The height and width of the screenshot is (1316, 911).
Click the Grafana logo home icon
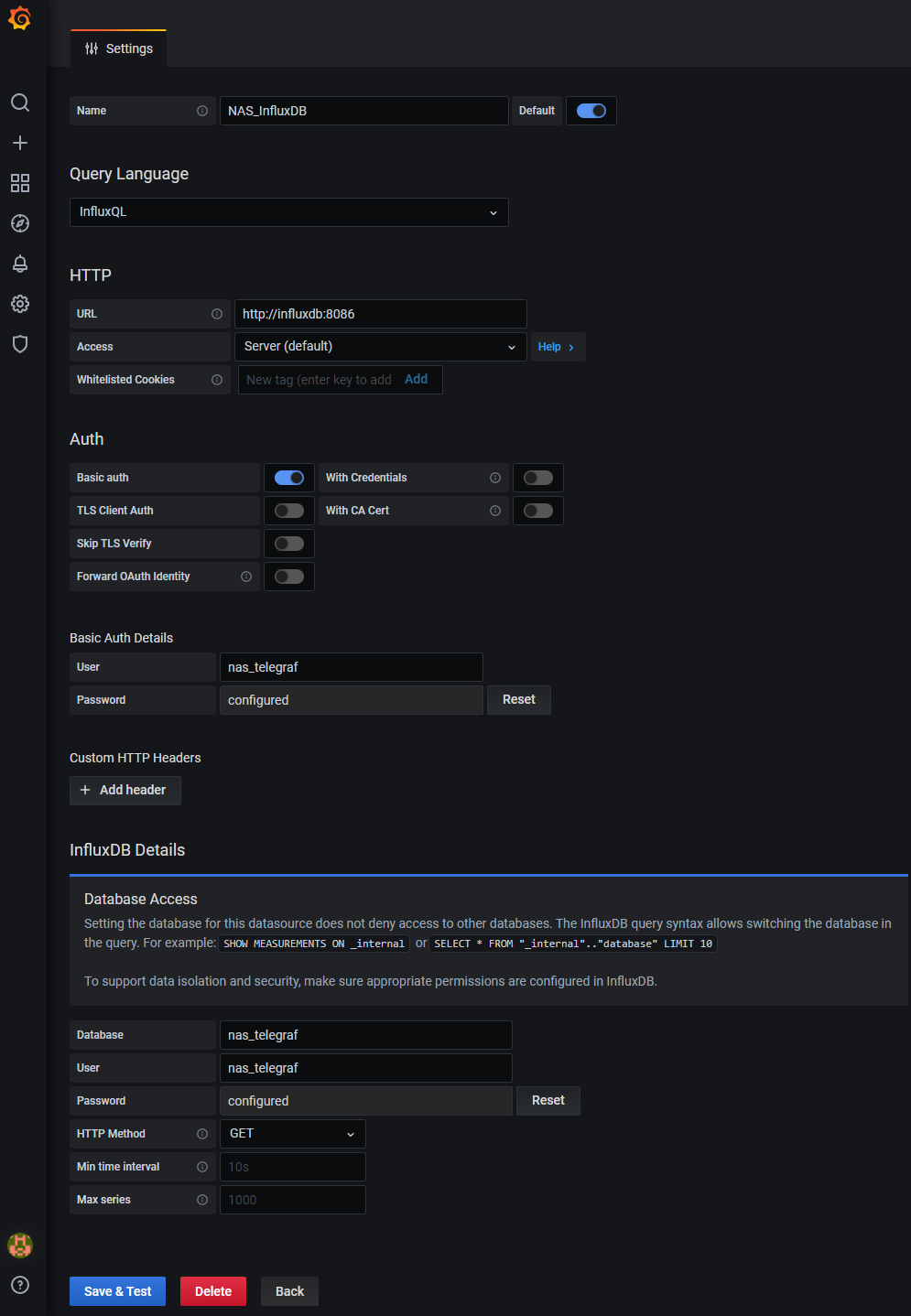click(x=19, y=18)
